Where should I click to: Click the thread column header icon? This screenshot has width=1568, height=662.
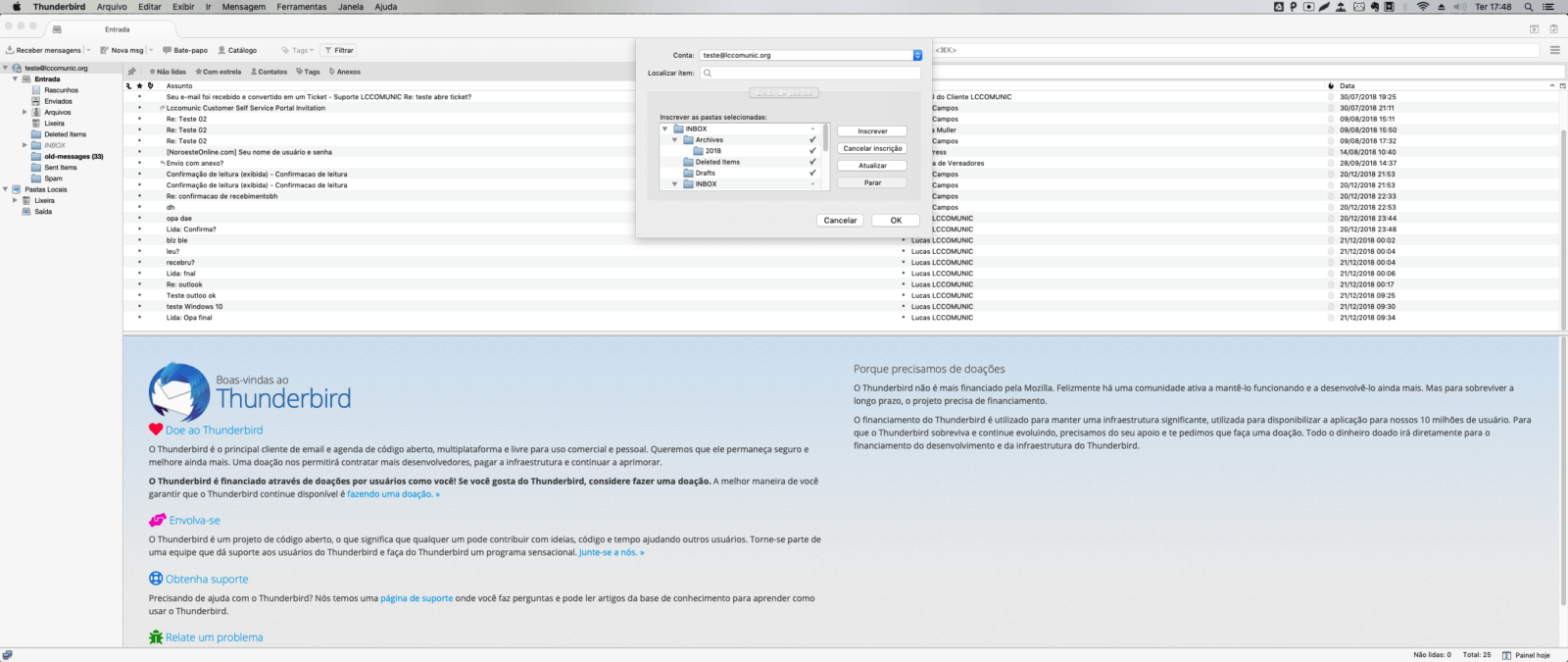[x=128, y=85]
